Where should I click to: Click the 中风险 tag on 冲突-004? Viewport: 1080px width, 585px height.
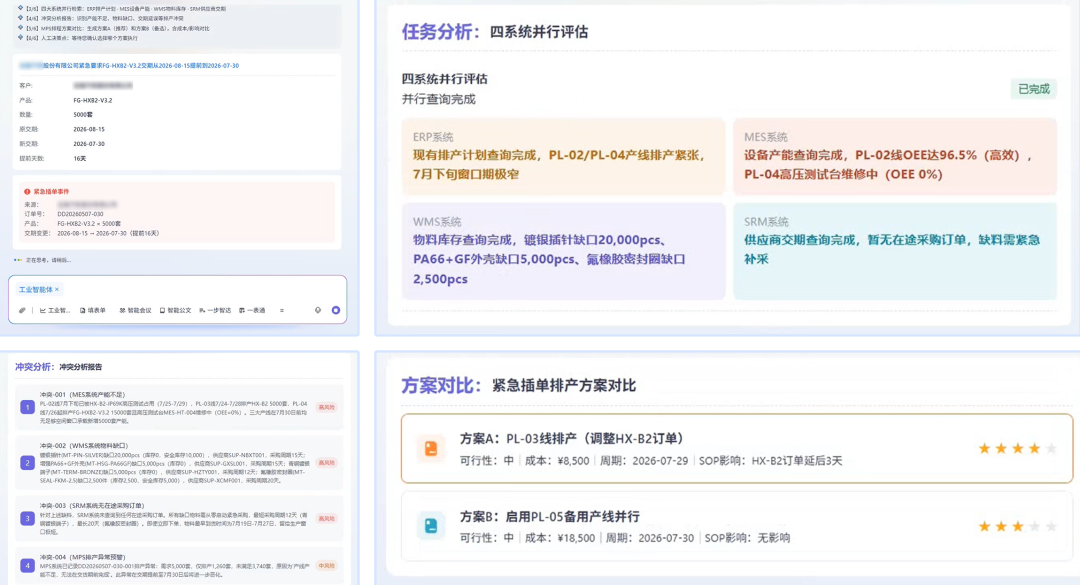[x=326, y=566]
